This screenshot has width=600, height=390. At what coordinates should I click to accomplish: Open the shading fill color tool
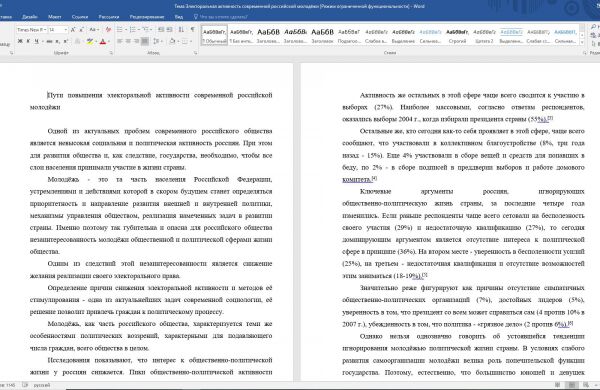[x=172, y=41]
